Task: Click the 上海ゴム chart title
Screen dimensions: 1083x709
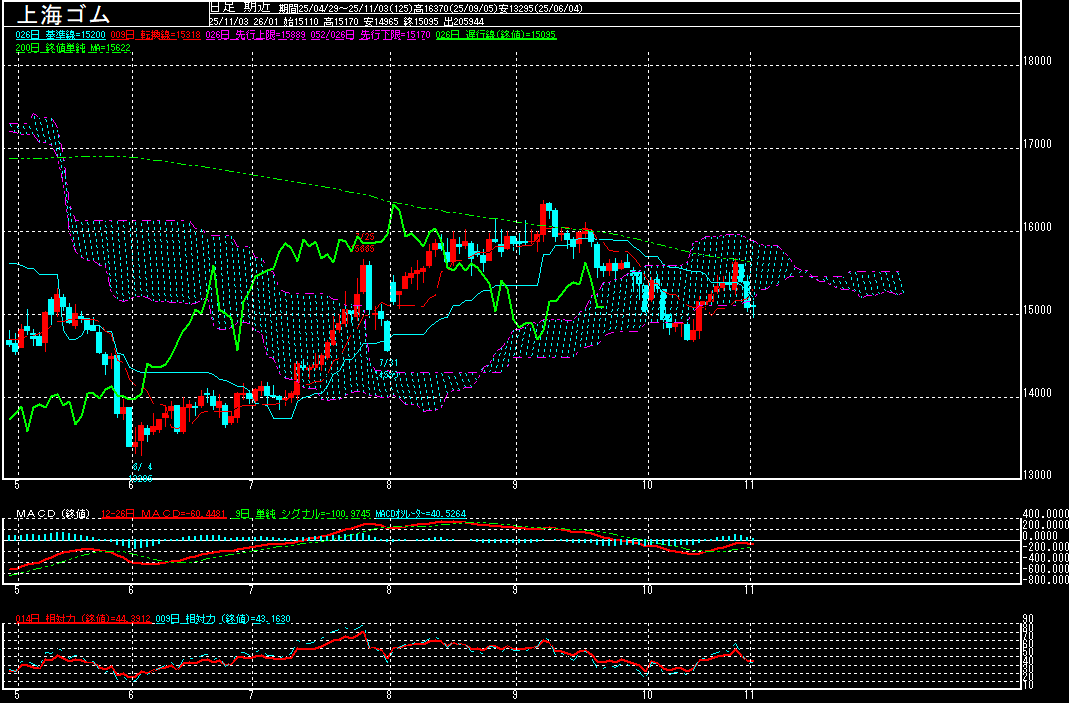Action: tap(62, 14)
